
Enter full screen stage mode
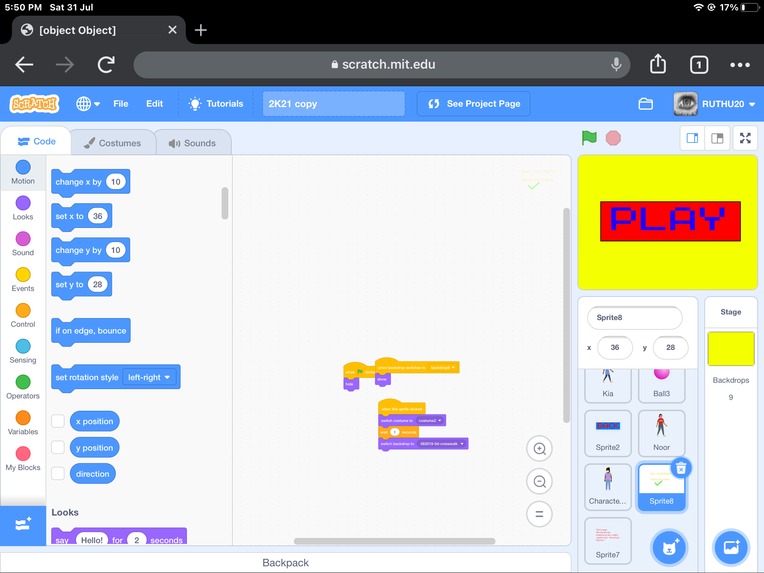(745, 138)
